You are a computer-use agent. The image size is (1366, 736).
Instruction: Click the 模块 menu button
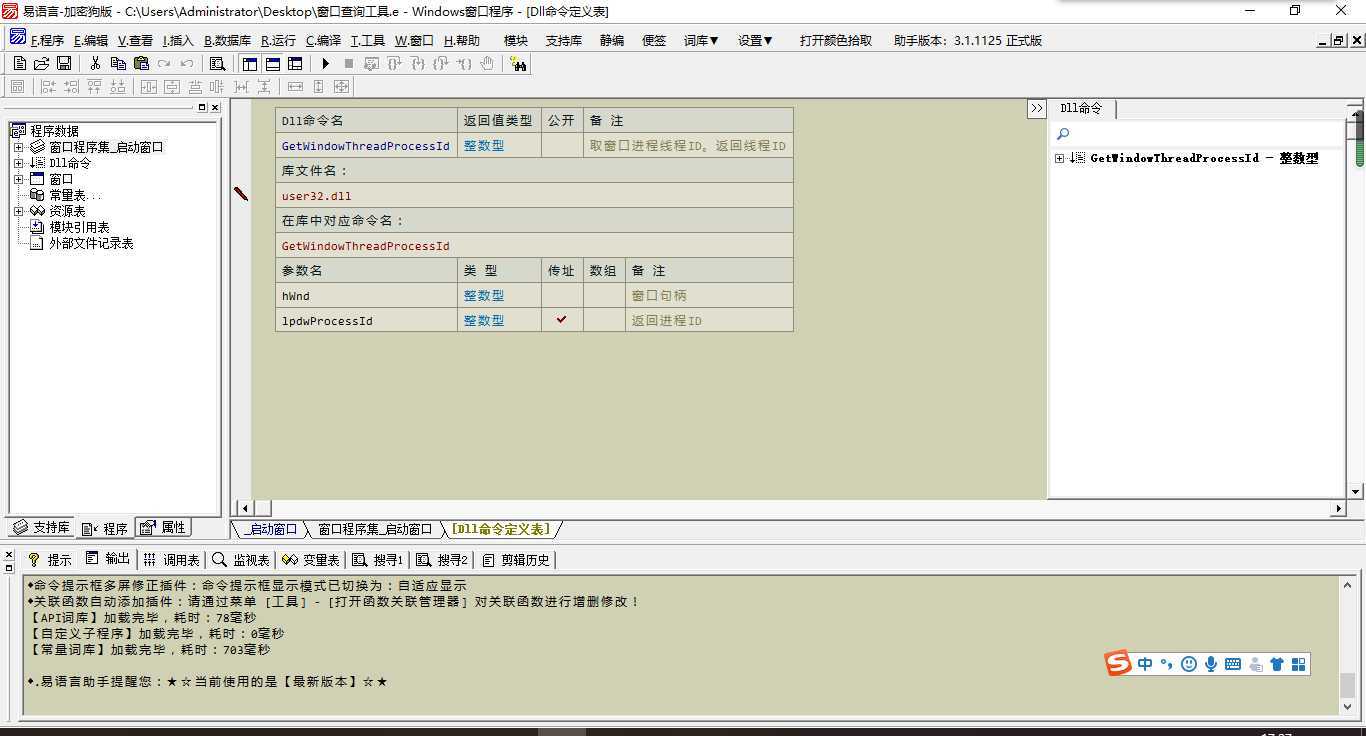(x=516, y=40)
